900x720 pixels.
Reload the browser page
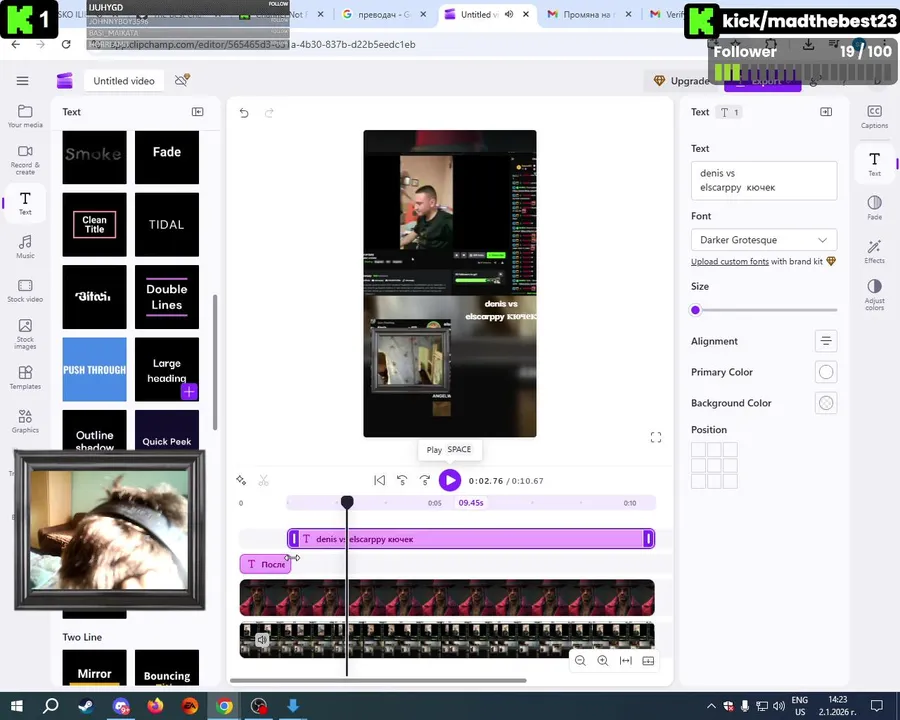66,44
